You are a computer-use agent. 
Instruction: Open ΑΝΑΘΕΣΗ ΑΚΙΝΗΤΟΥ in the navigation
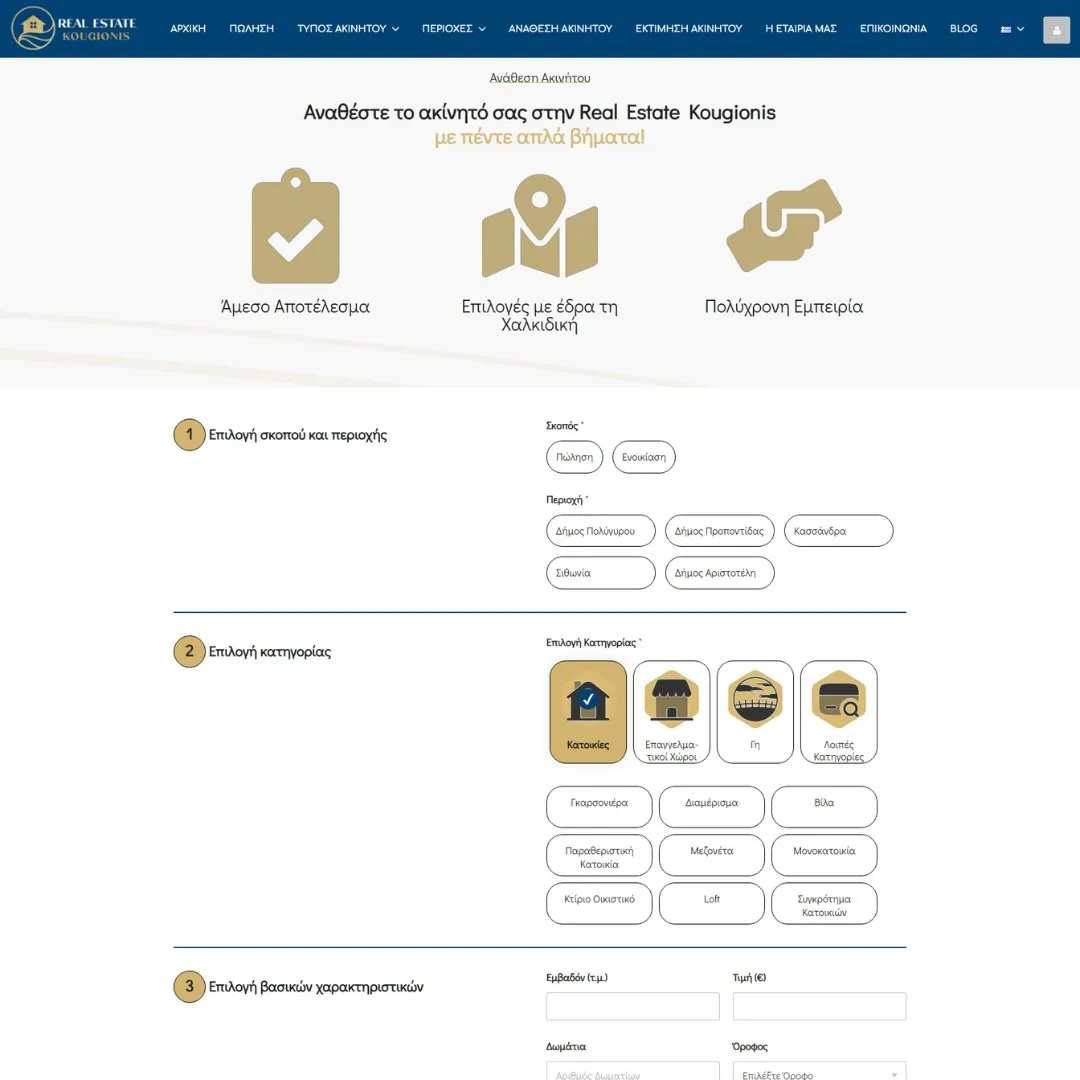[560, 29]
